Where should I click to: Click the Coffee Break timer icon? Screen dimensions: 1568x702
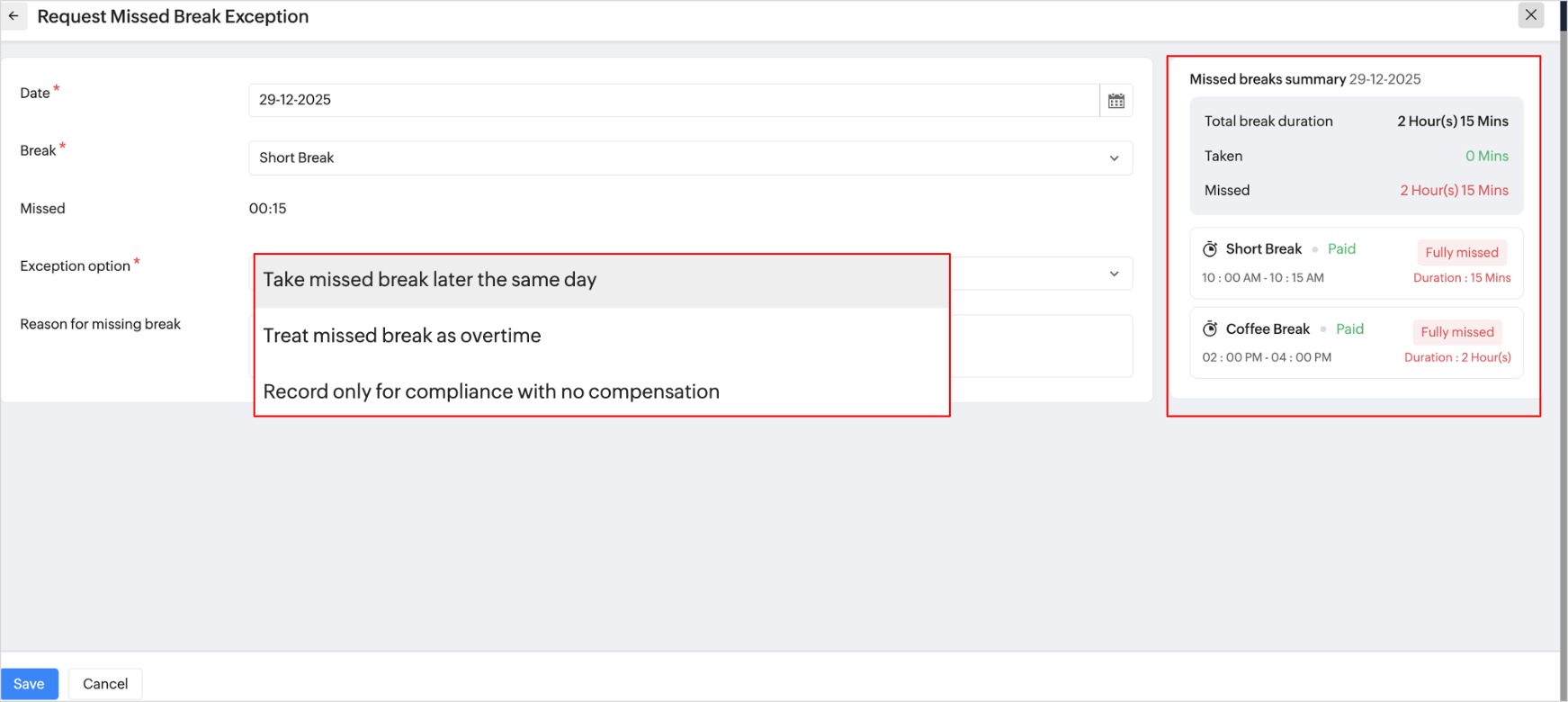[x=1211, y=329]
